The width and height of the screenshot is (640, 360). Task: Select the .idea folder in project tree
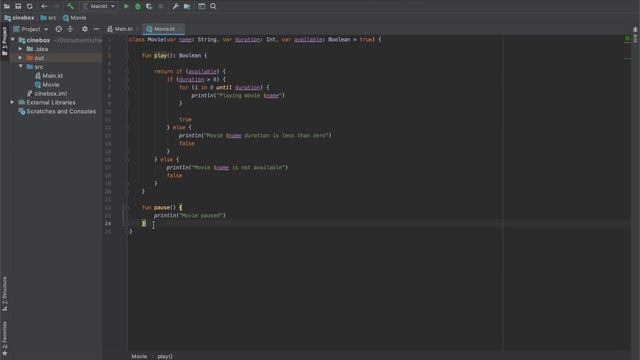coord(37,49)
